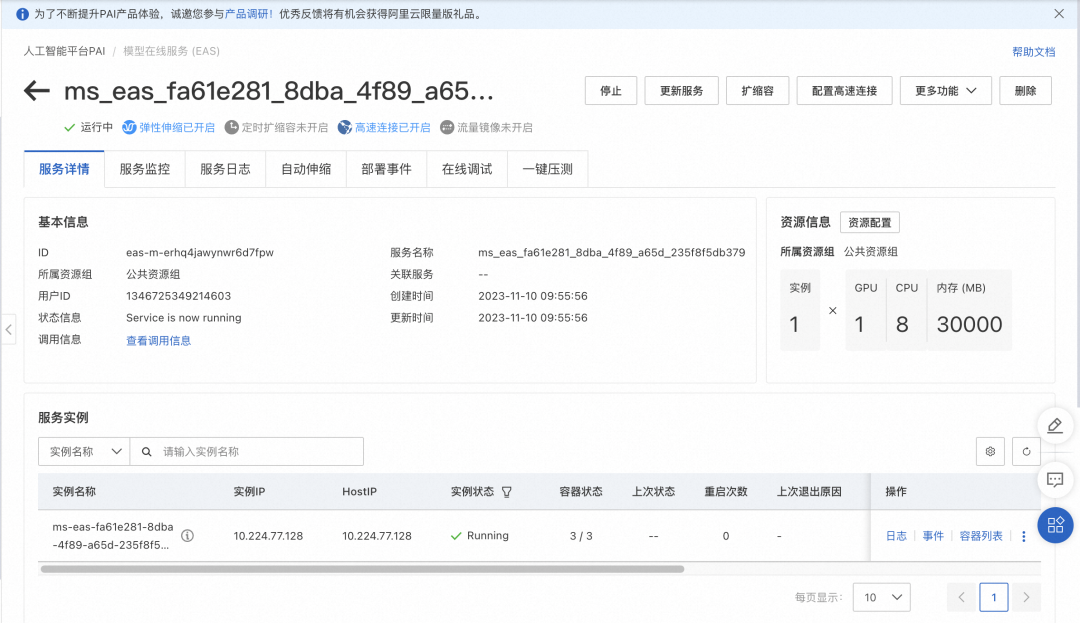This screenshot has height=623, width=1080.
Task: Open the 每页显示 page size dropdown
Action: [x=880, y=597]
